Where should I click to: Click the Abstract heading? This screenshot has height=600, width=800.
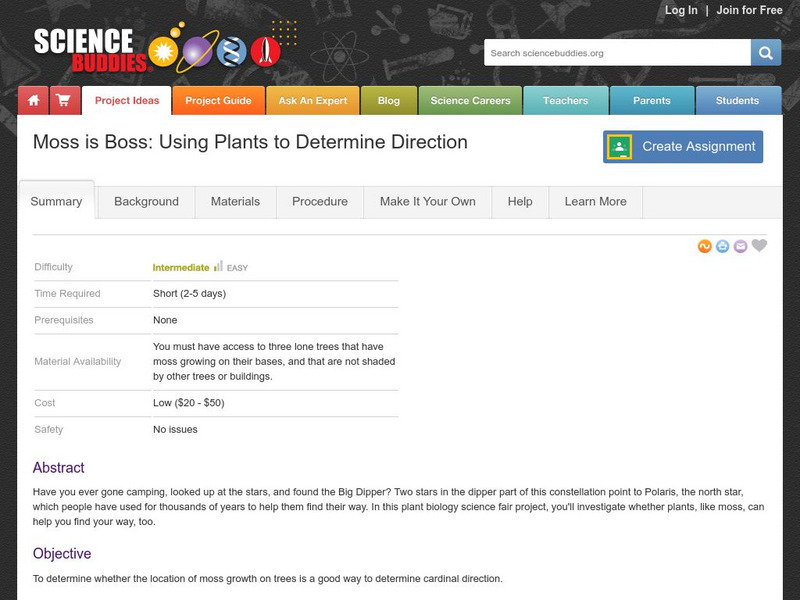pos(59,467)
